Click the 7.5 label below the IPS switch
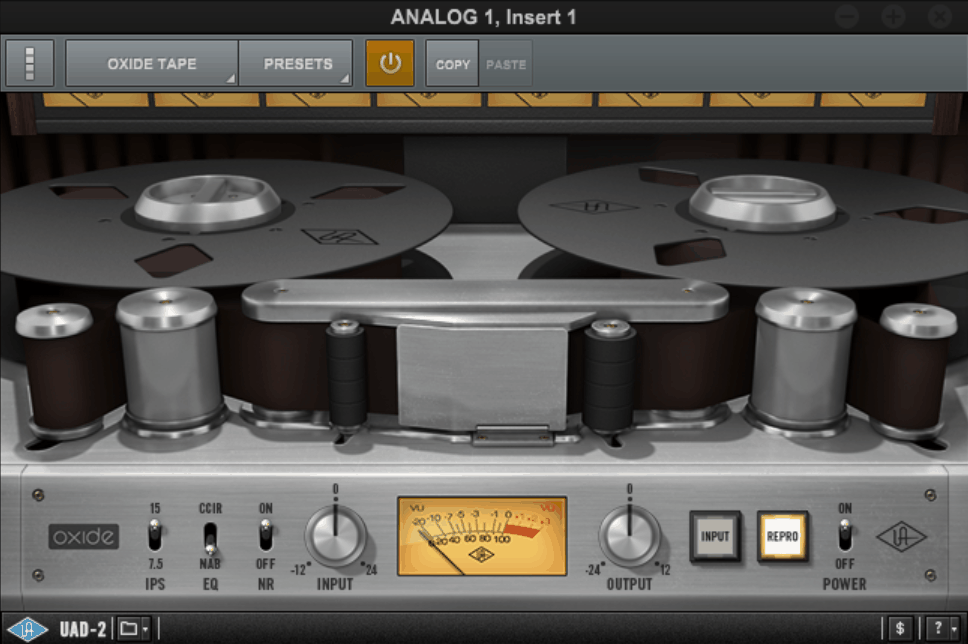 coord(156,564)
